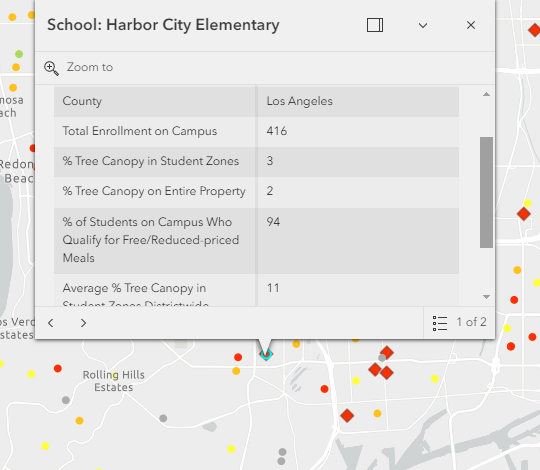Dock the popup with the dock icon

375,25
